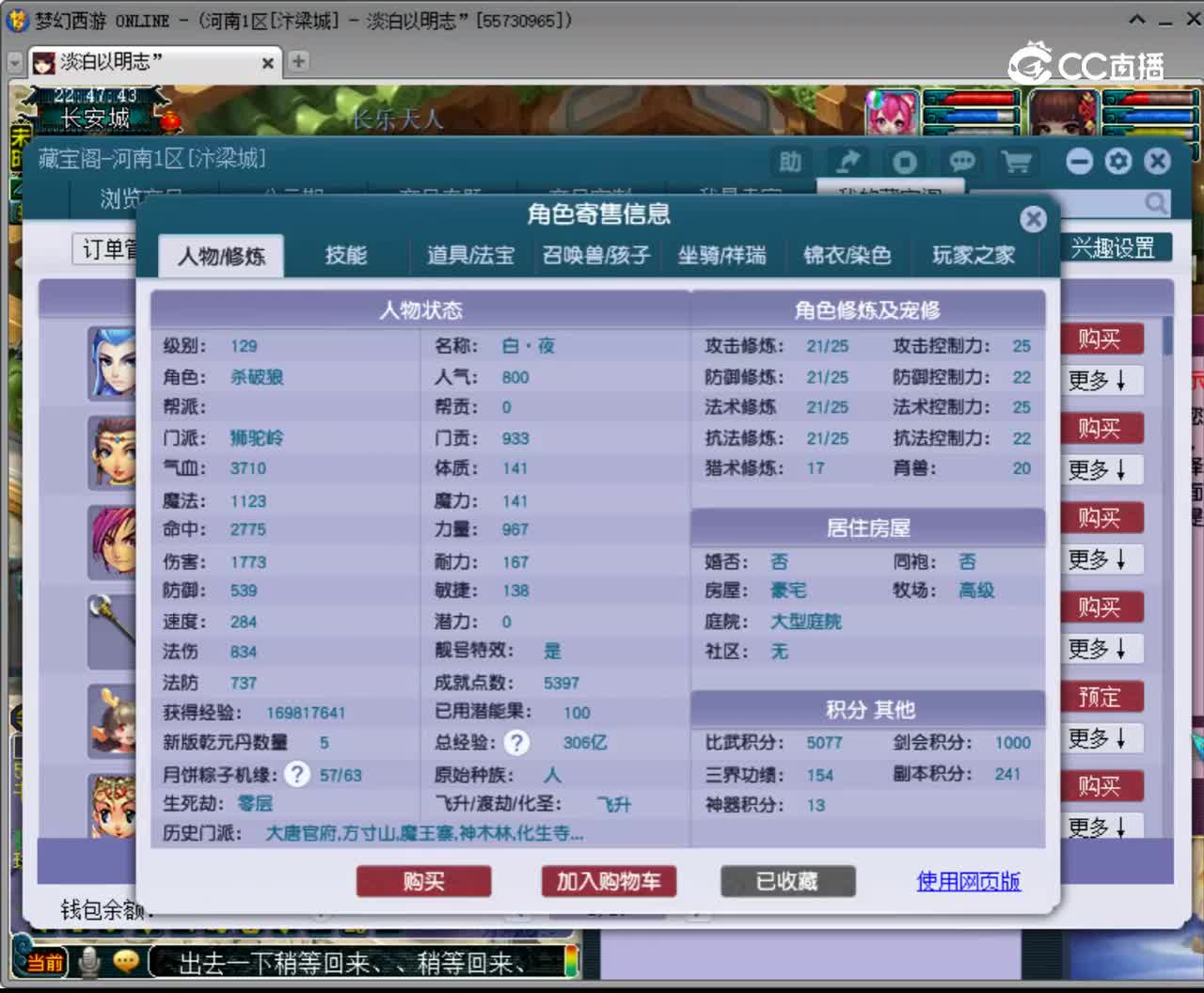Click the 获得经验 value 169817641
Image resolution: width=1204 pixels, height=993 pixels.
pos(306,713)
